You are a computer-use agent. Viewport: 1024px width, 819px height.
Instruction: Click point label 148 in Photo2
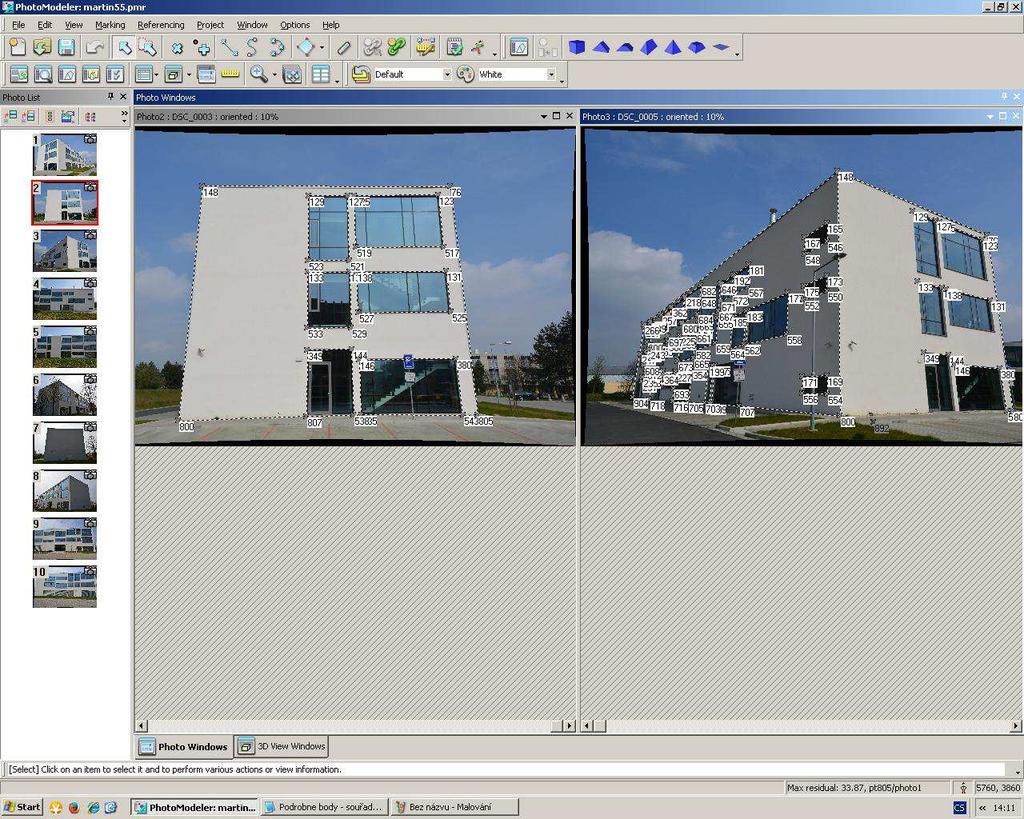tap(210, 192)
